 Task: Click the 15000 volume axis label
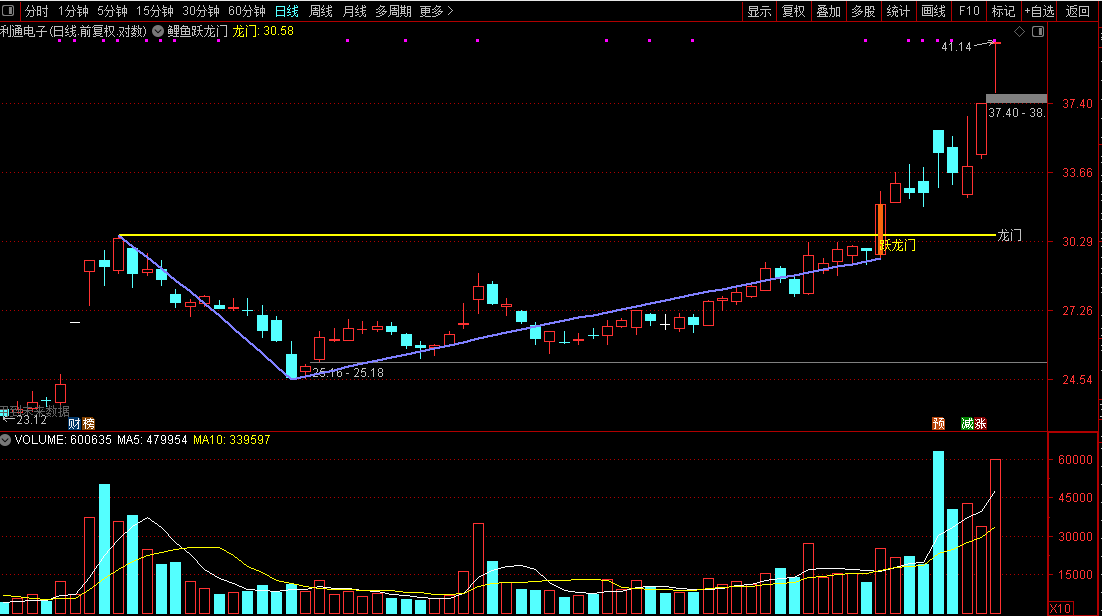pyautogui.click(x=1075, y=574)
